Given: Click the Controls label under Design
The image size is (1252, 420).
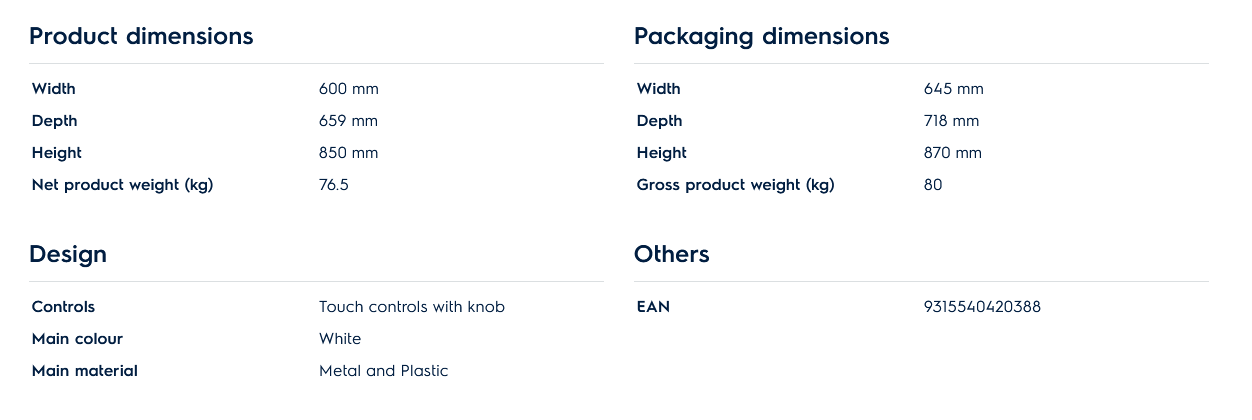Looking at the screenshot, I should pos(63,307).
